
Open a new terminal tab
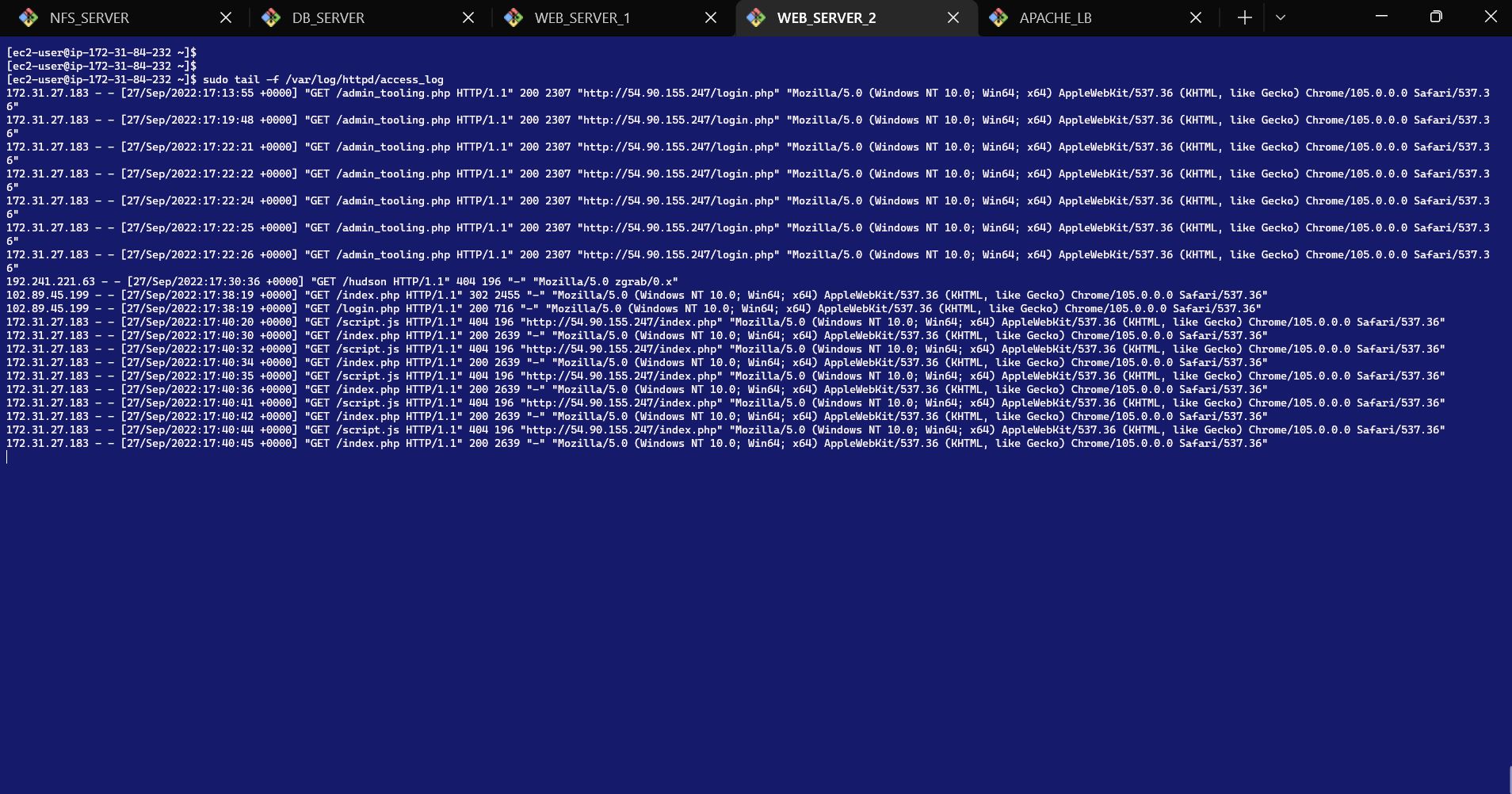[1244, 17]
